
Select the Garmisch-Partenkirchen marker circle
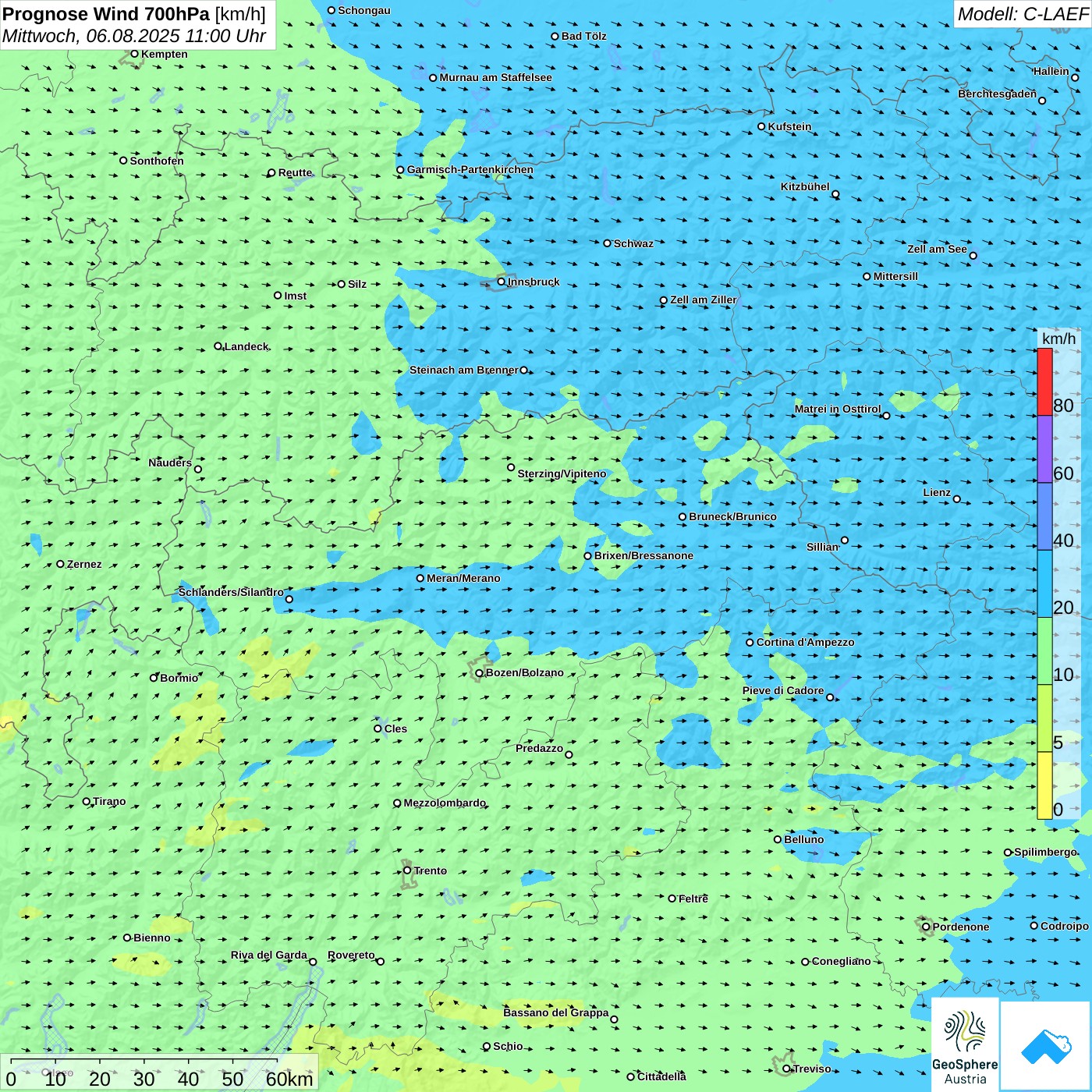pos(400,170)
